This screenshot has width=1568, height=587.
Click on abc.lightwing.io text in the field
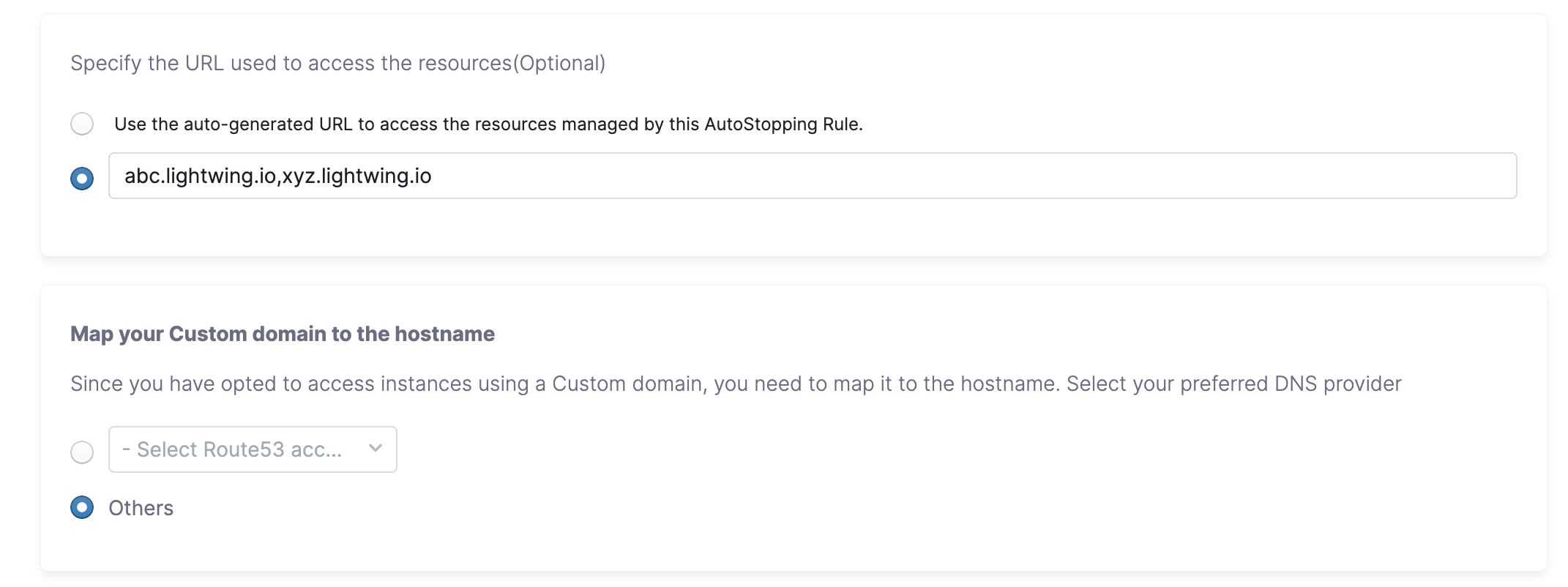coord(200,176)
